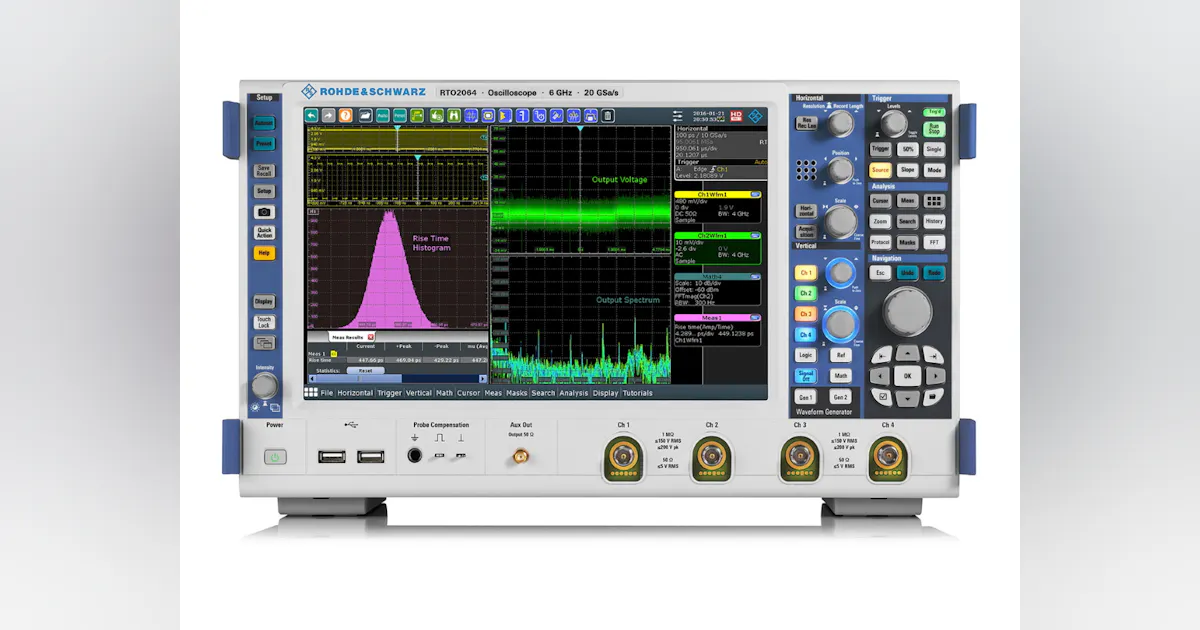1200x630 pixels.
Task: Open the menu grid icon left of File
Action: 311,393
